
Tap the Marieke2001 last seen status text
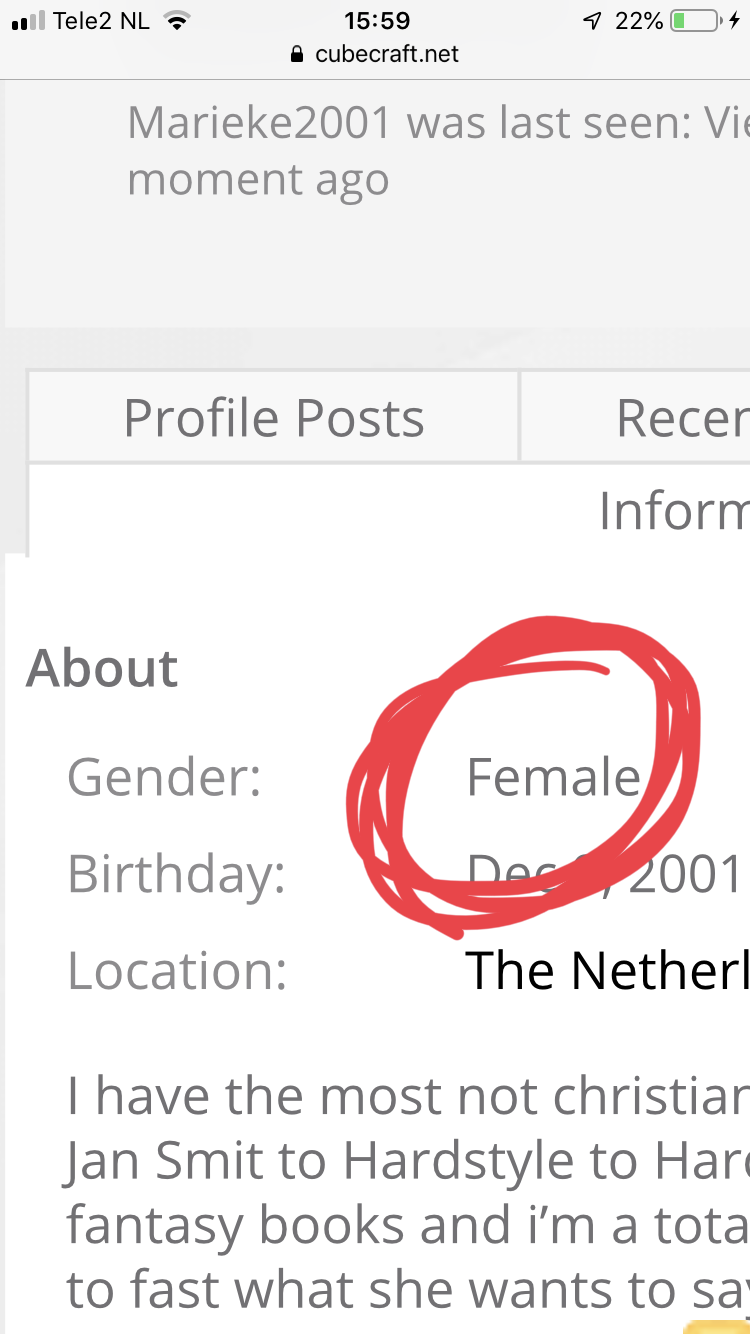pyautogui.click(x=438, y=151)
